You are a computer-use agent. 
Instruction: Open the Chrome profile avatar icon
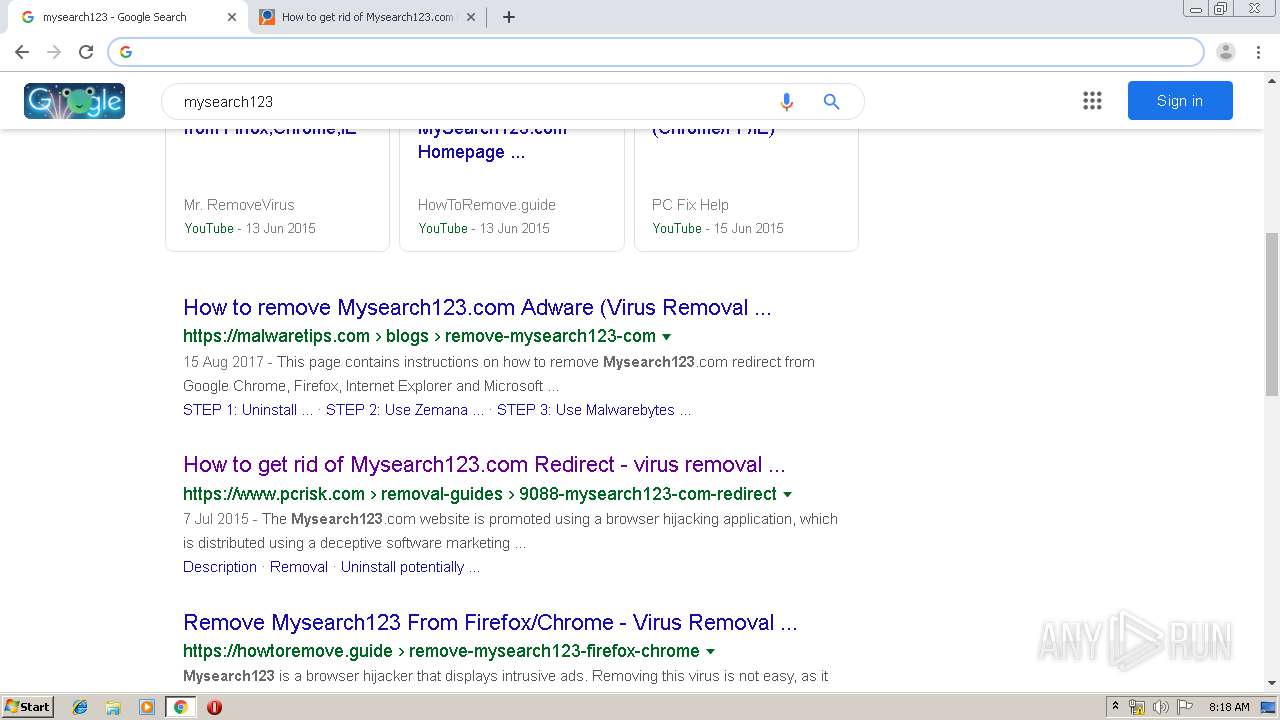[1226, 52]
